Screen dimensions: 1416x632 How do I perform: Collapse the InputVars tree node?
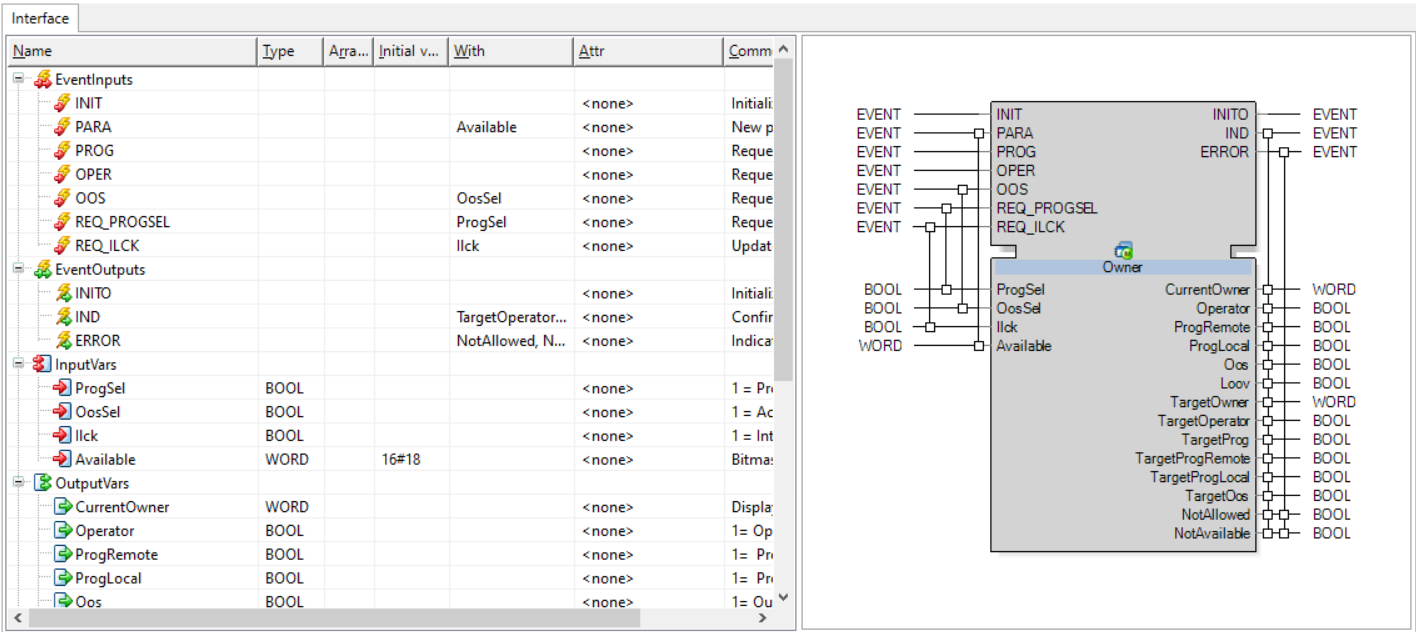[19, 364]
